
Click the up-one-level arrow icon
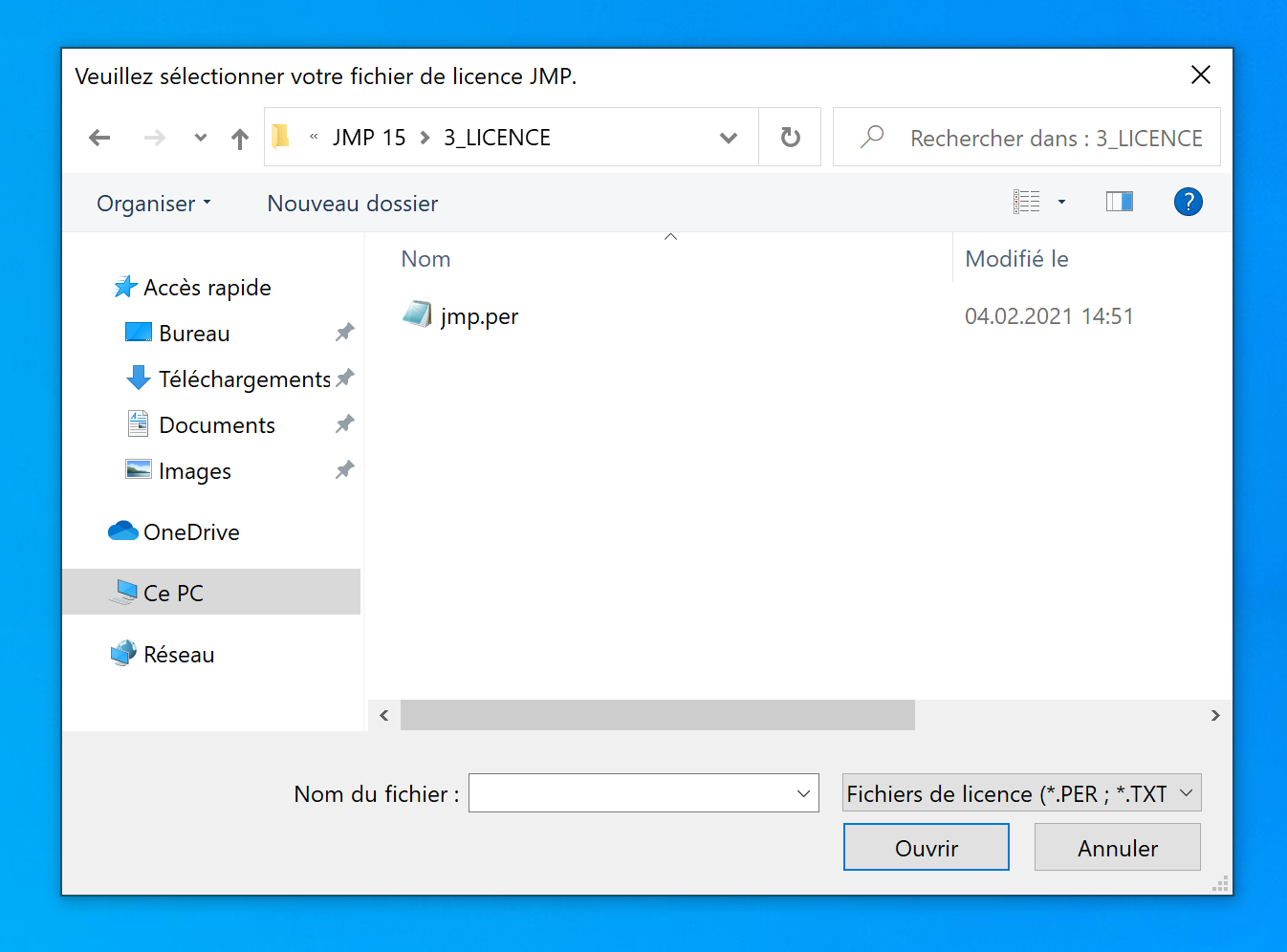pyautogui.click(x=240, y=139)
